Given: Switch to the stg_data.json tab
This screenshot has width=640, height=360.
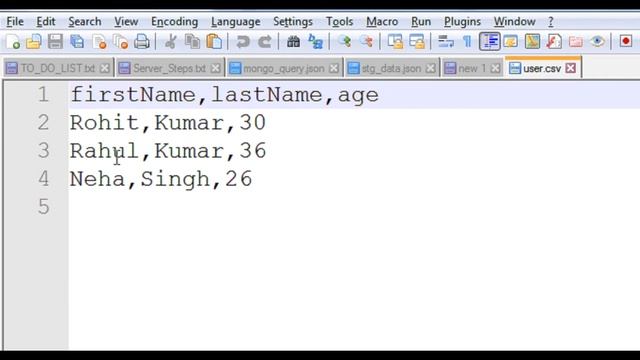Looking at the screenshot, I should click(391, 68).
